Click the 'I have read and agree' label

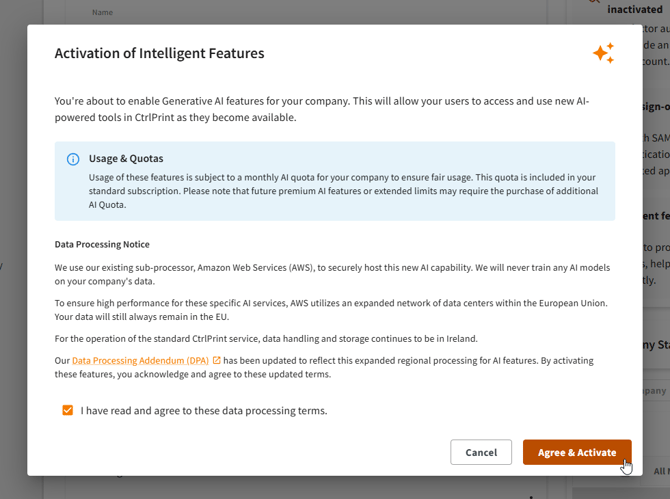204,410
